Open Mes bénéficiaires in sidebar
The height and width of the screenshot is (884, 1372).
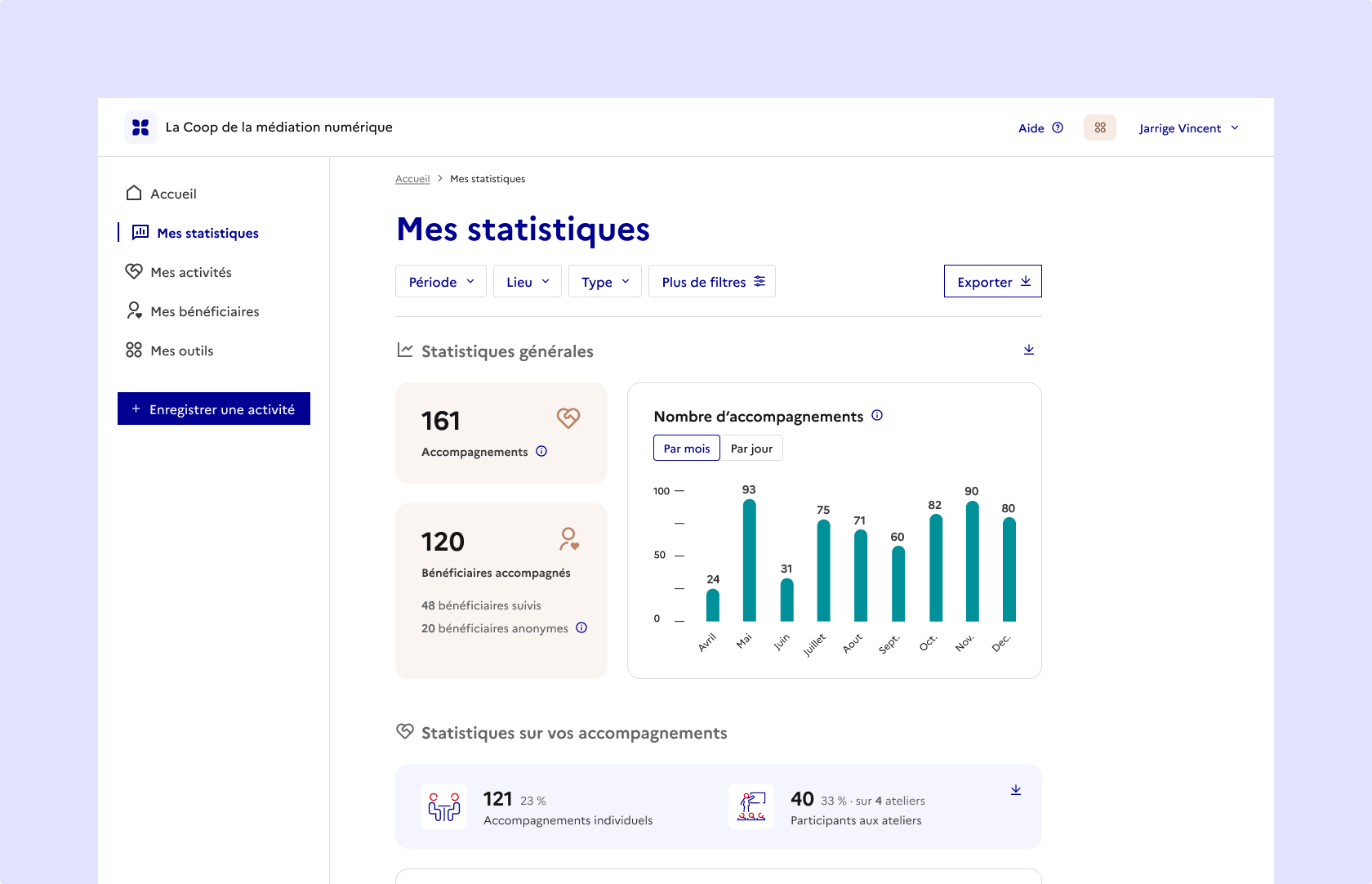pyautogui.click(x=204, y=311)
